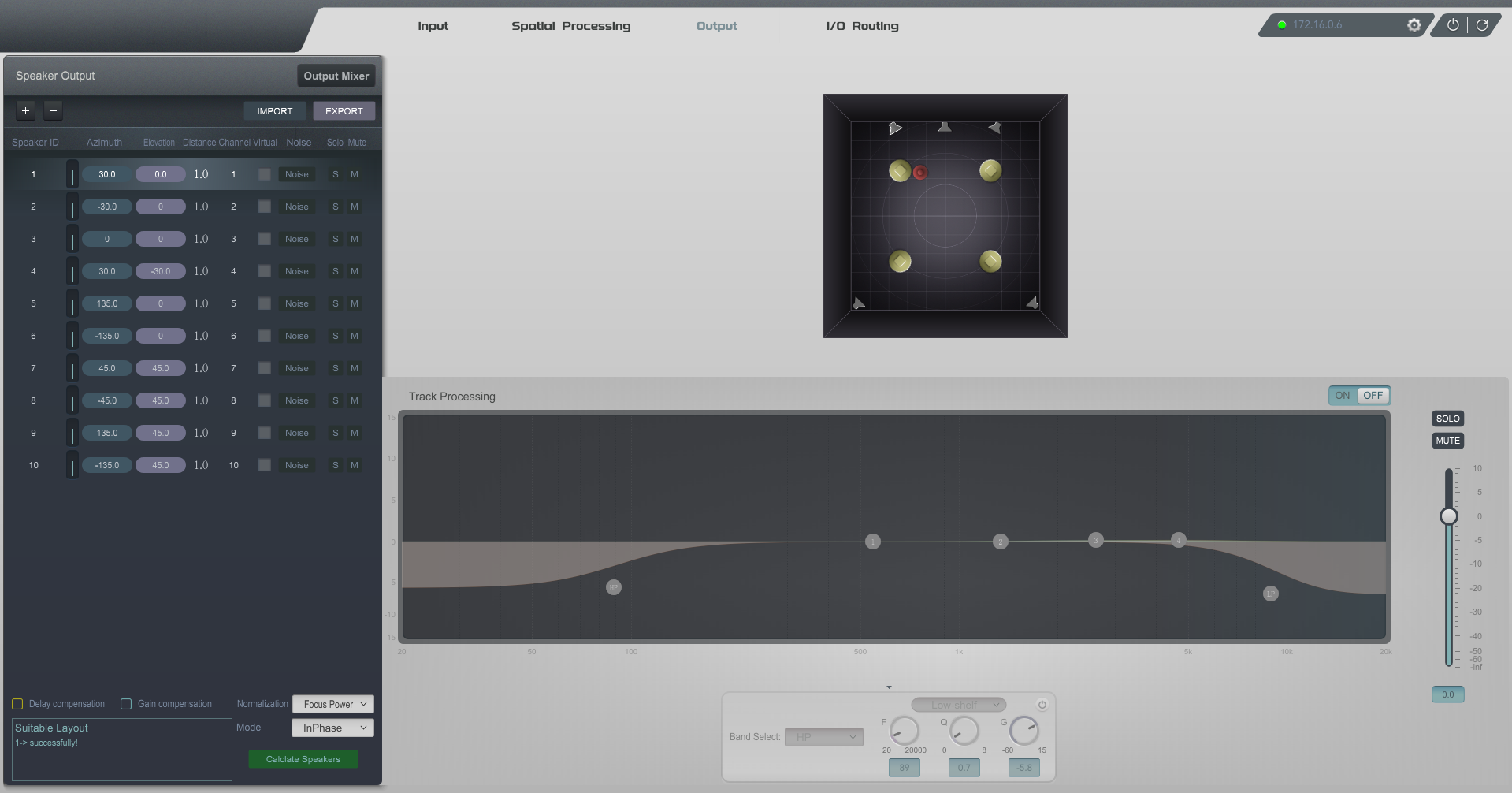
Task: Select EQ band node 1 on the curve
Action: coord(873,542)
